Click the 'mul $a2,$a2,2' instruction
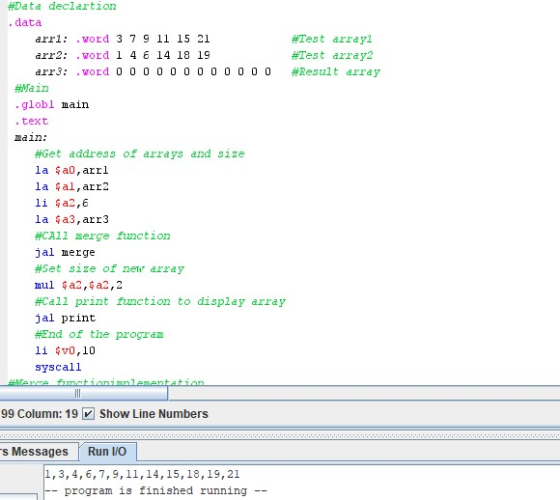Viewport: 560px width, 500px height. coord(79,285)
